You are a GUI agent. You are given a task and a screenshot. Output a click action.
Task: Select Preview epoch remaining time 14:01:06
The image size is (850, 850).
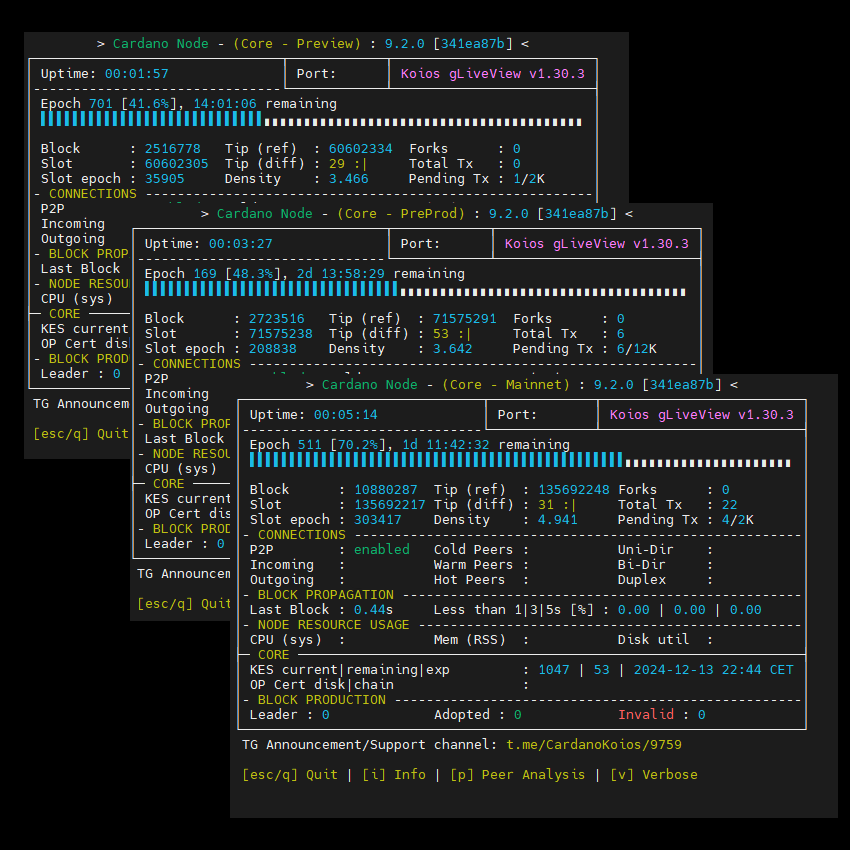coord(225,104)
